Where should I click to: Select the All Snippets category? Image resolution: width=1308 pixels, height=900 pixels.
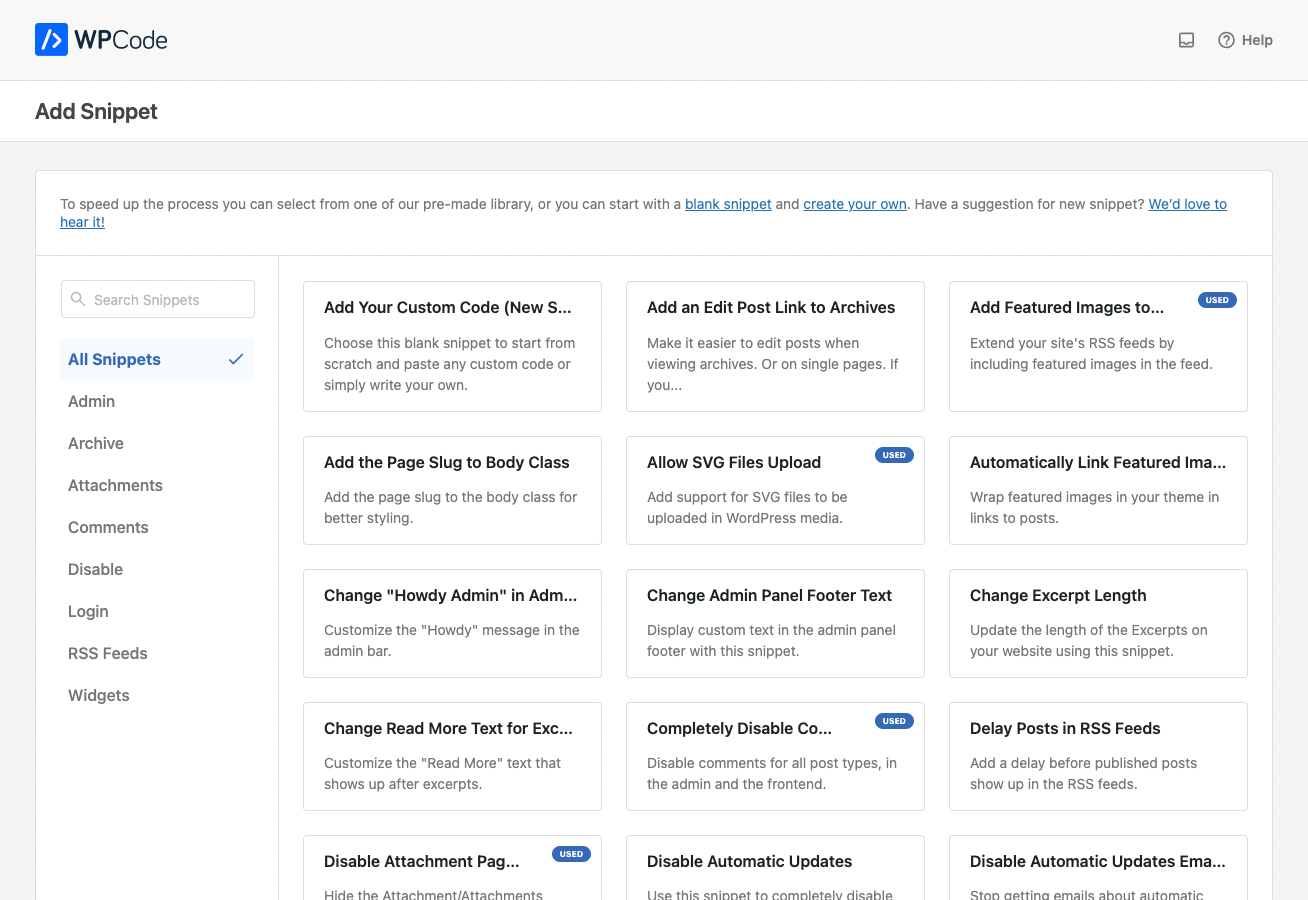pos(157,359)
